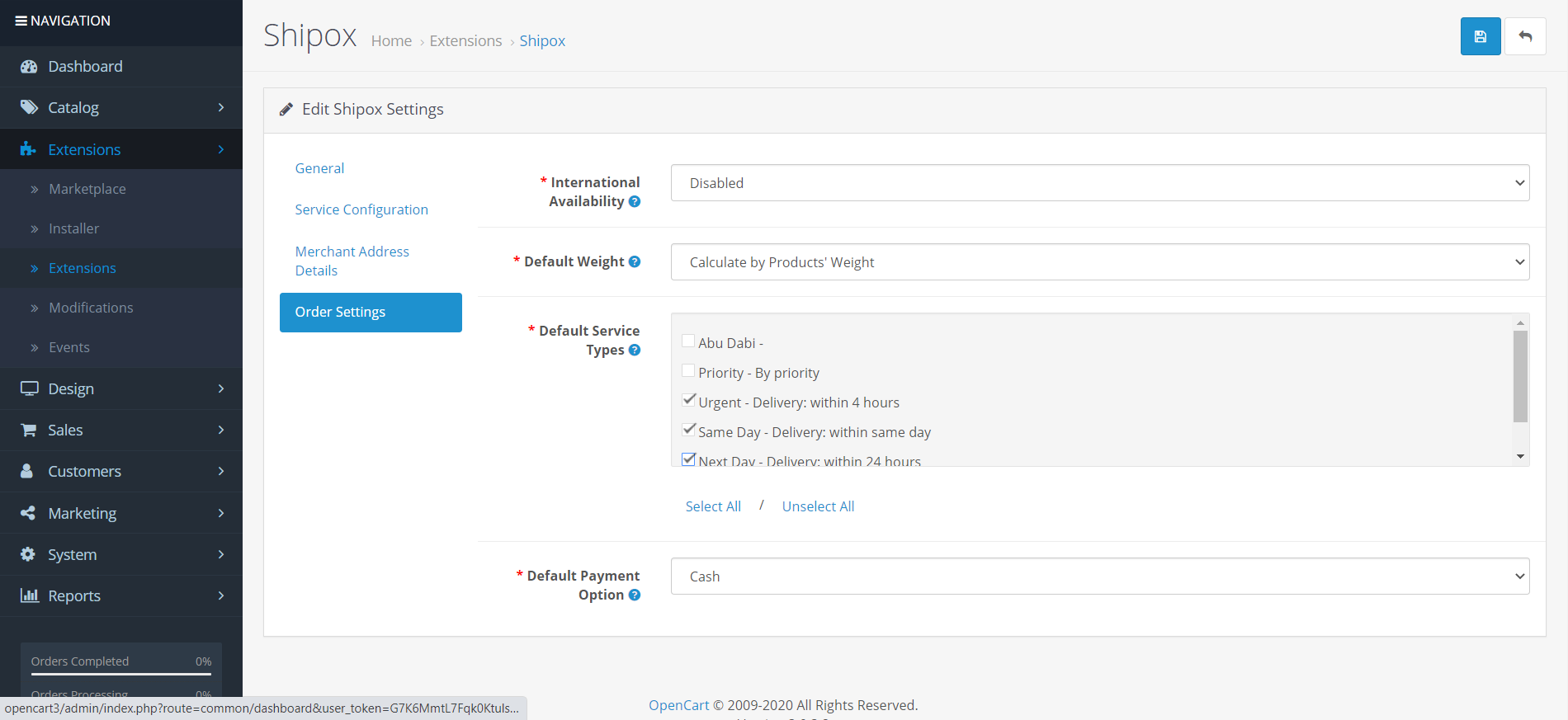1568x720 pixels.
Task: Click the Catalog tags icon
Action: 29,107
